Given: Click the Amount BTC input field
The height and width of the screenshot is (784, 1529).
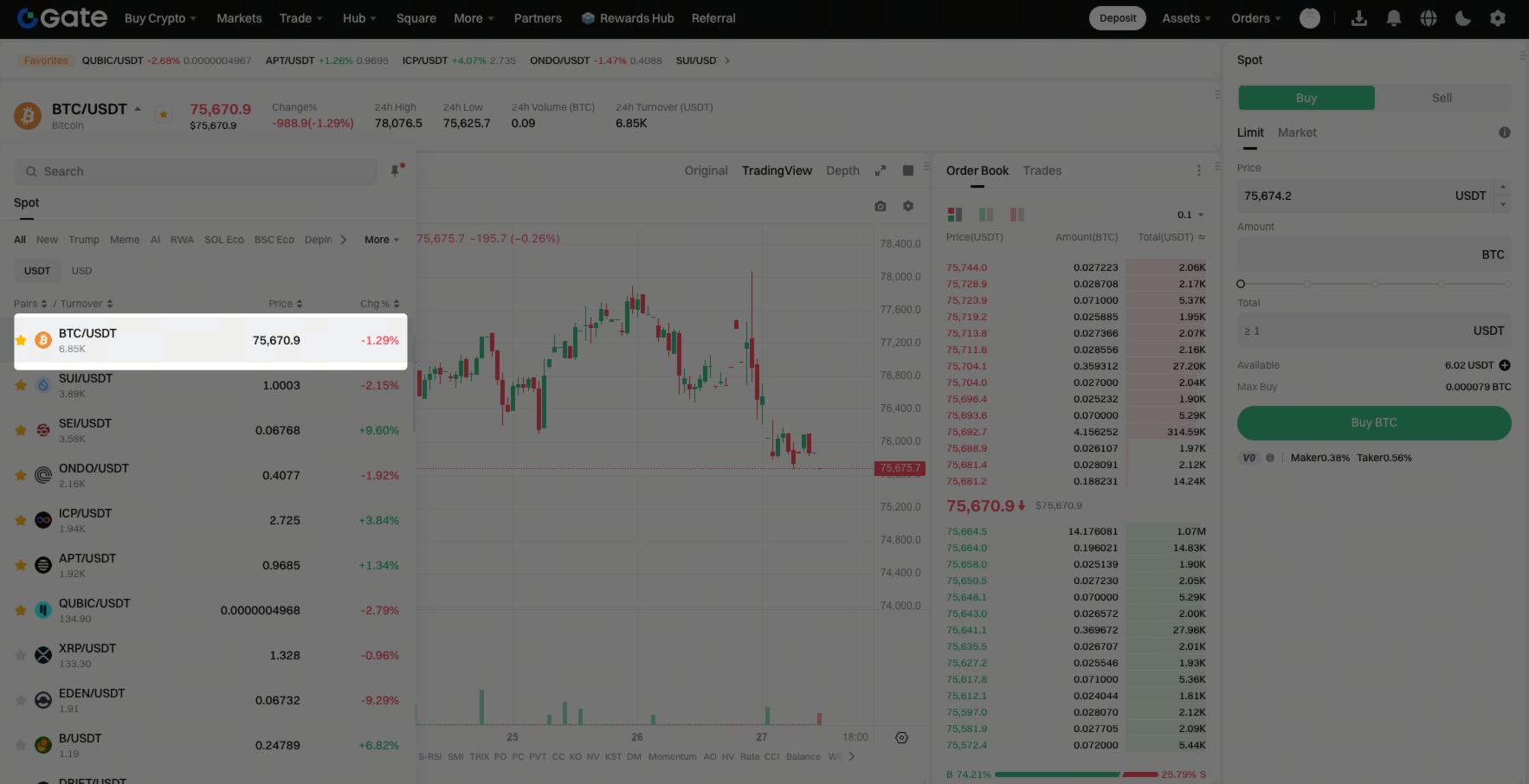Looking at the screenshot, I should 1374,254.
